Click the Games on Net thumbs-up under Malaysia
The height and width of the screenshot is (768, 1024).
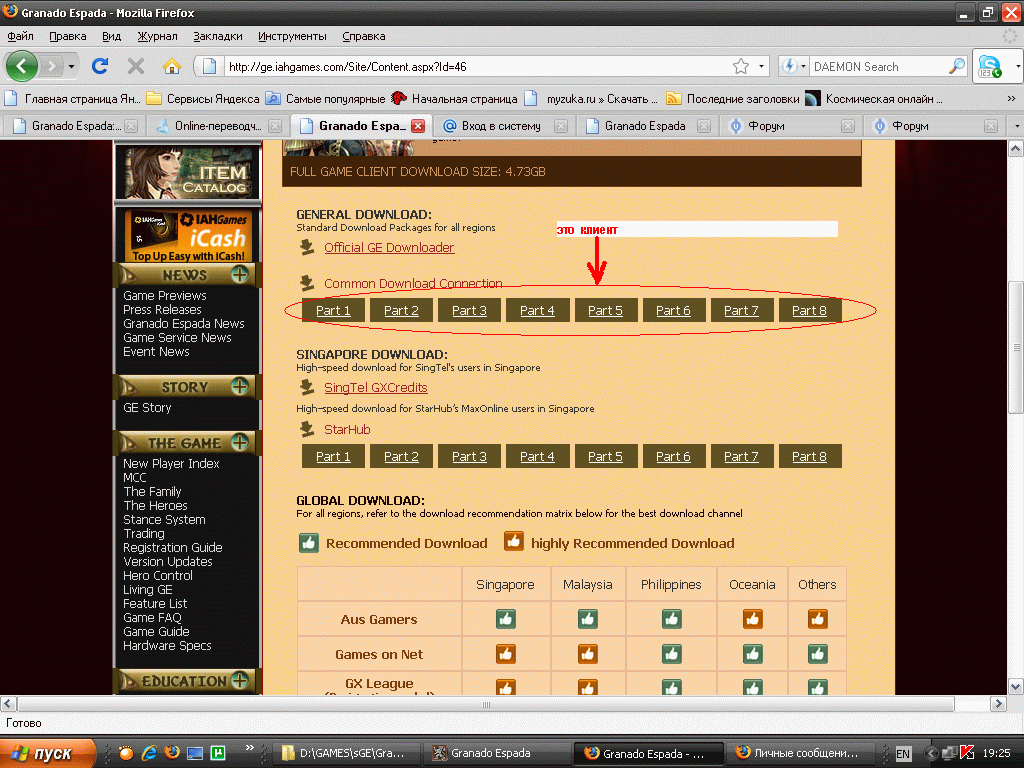pos(588,654)
